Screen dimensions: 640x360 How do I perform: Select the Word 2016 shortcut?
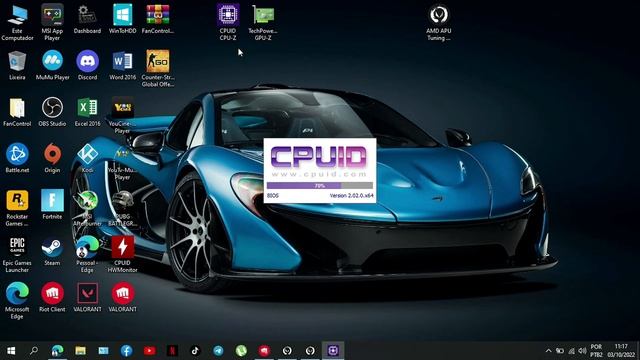coord(122,65)
